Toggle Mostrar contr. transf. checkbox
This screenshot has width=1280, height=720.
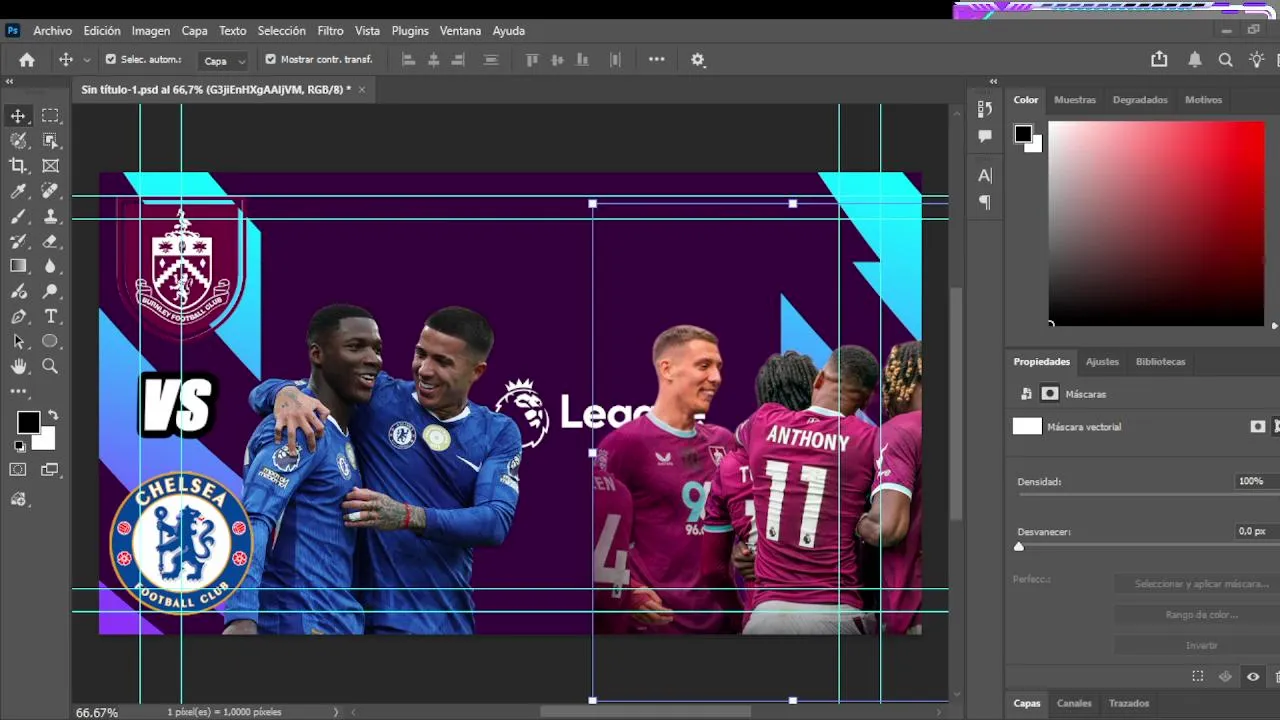click(x=270, y=59)
